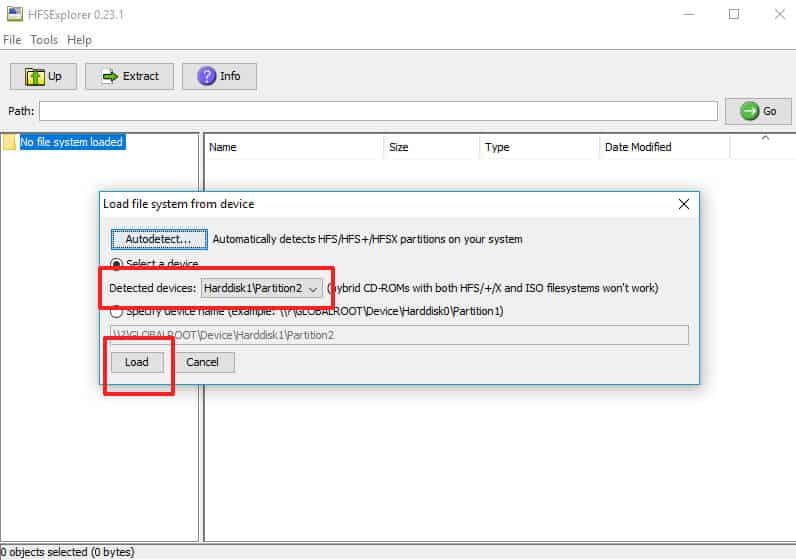The width and height of the screenshot is (796, 560).
Task: Maximize the HFSExplorer window
Action: point(734,14)
